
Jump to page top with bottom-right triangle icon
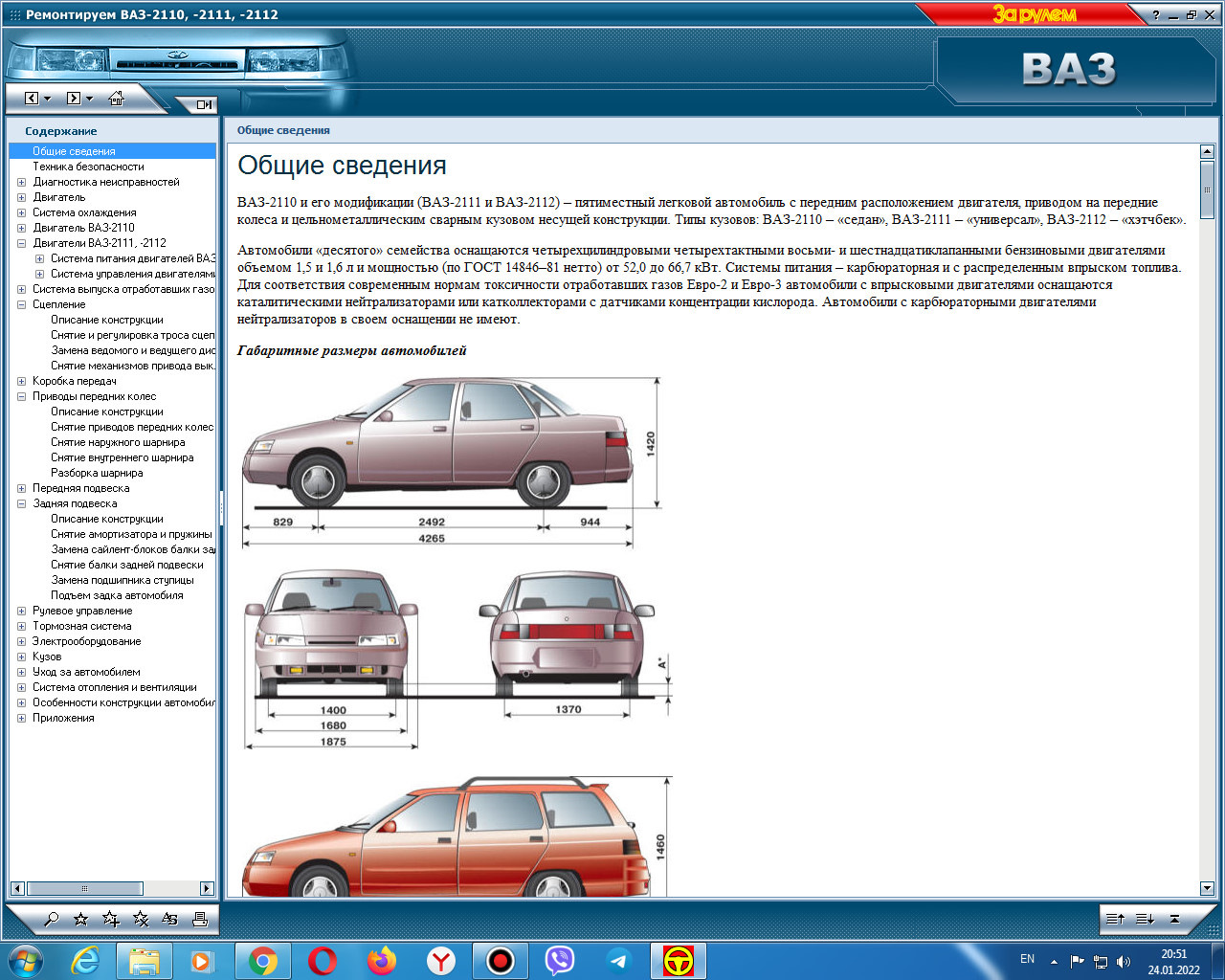[1174, 919]
